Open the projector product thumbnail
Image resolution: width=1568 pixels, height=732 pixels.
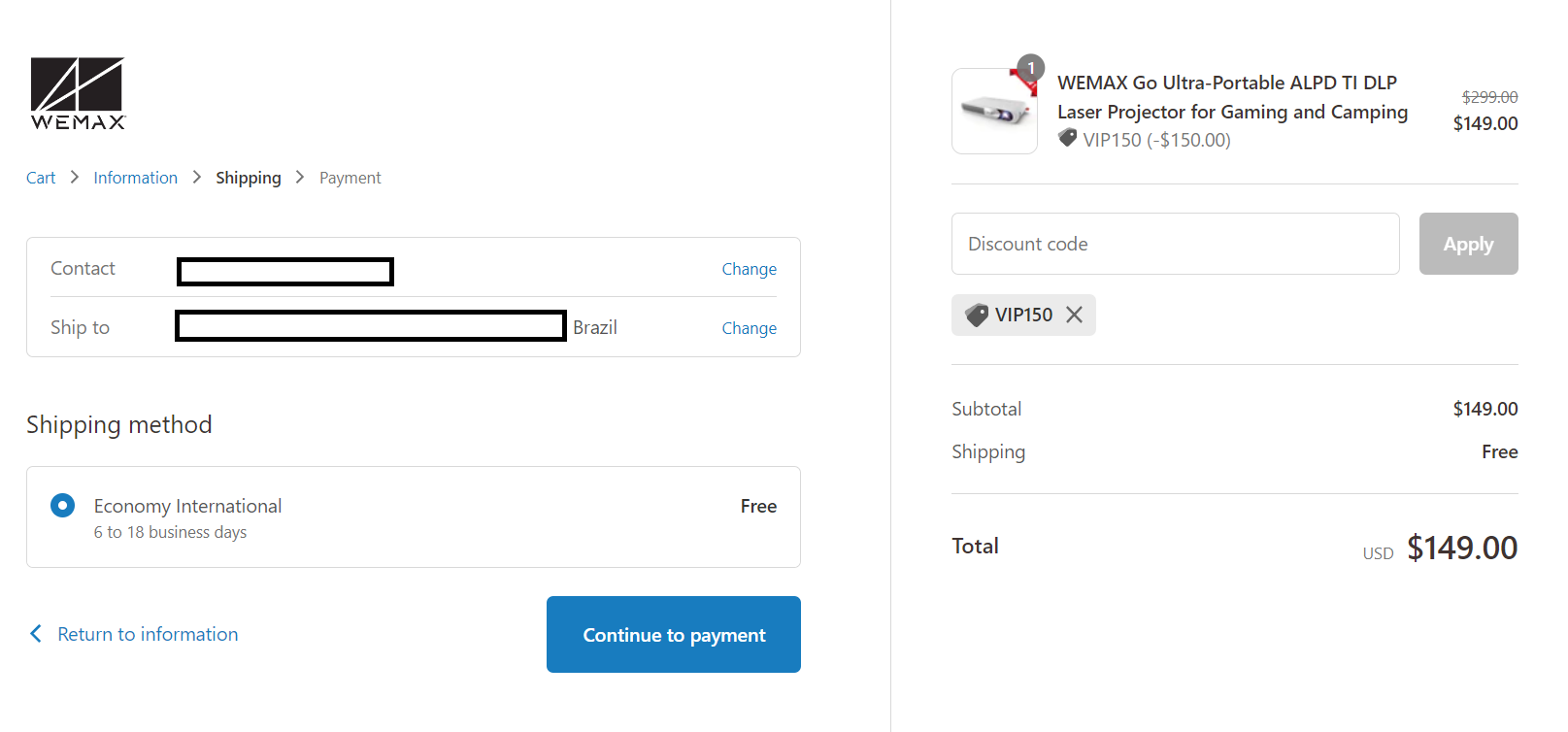pyautogui.click(x=994, y=111)
